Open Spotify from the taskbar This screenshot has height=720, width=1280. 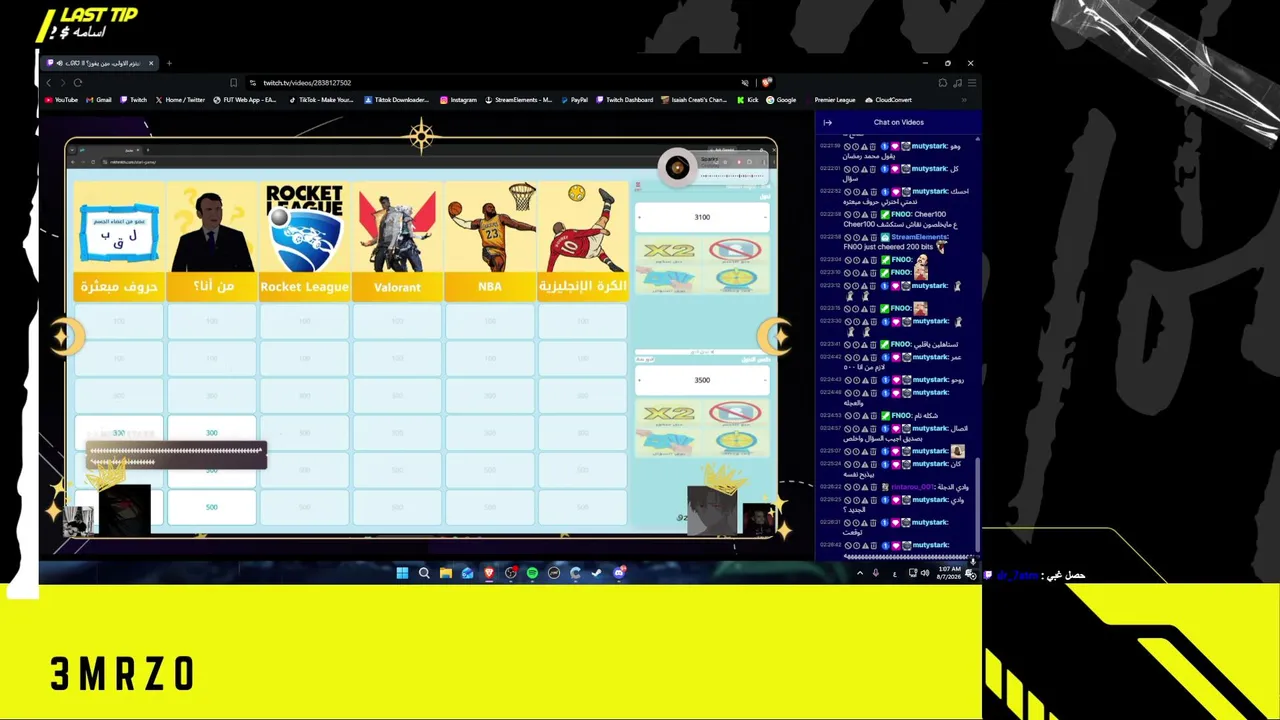click(532, 573)
